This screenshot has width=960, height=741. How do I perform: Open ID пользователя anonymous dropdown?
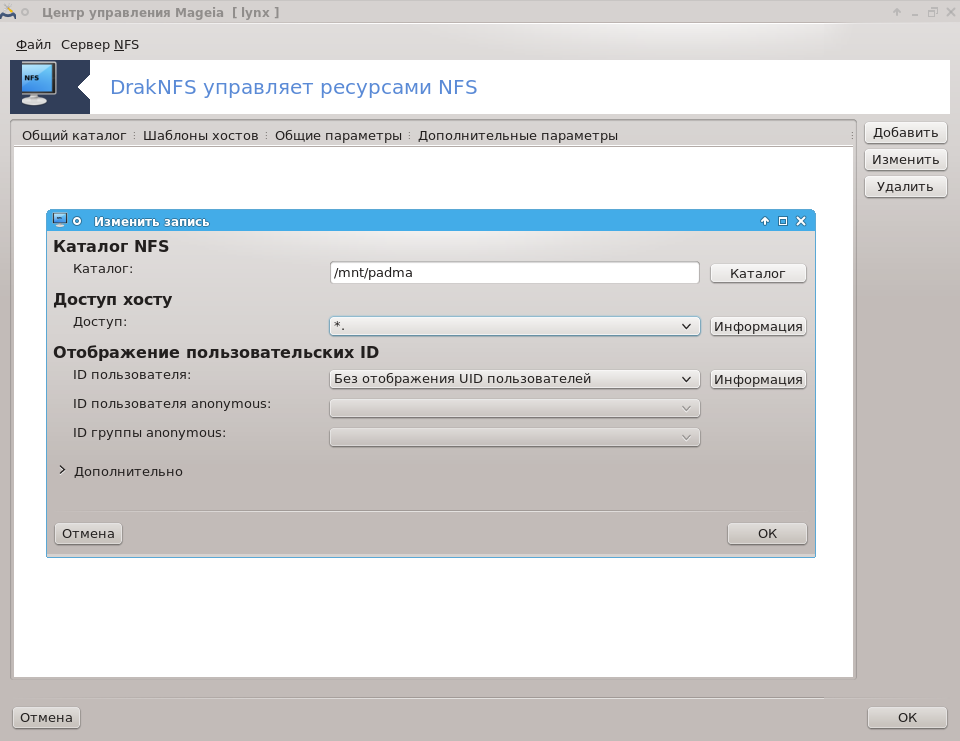coord(514,408)
